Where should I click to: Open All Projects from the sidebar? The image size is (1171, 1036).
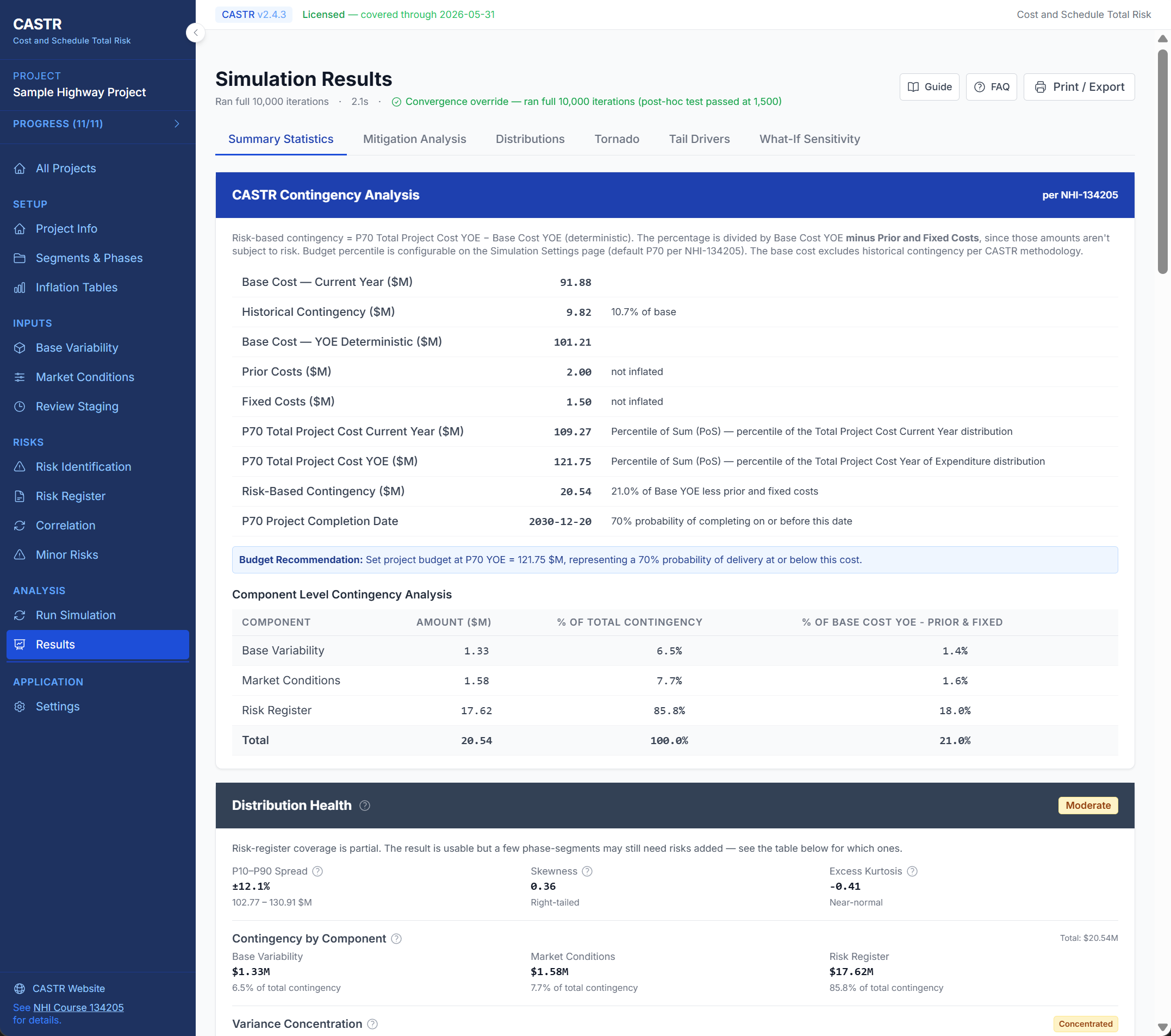[66, 168]
